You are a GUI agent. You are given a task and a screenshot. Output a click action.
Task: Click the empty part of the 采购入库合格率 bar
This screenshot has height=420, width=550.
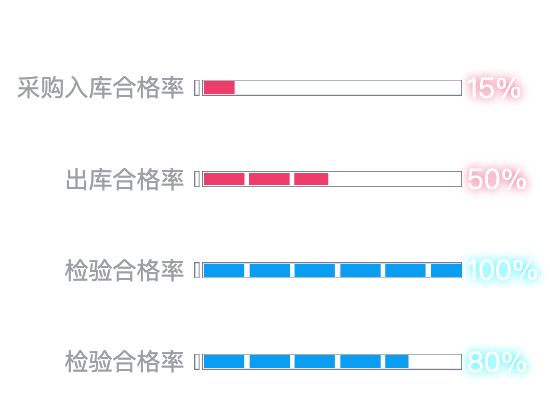348,87
